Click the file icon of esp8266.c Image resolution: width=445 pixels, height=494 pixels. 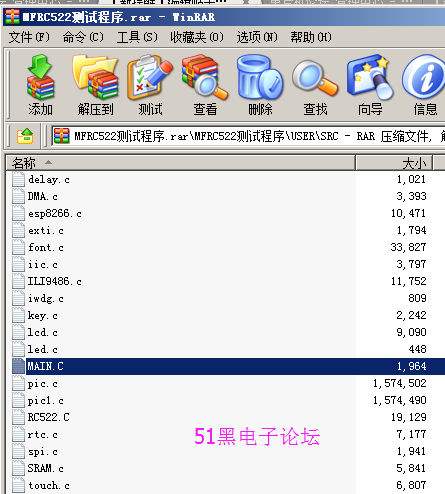pos(18,213)
